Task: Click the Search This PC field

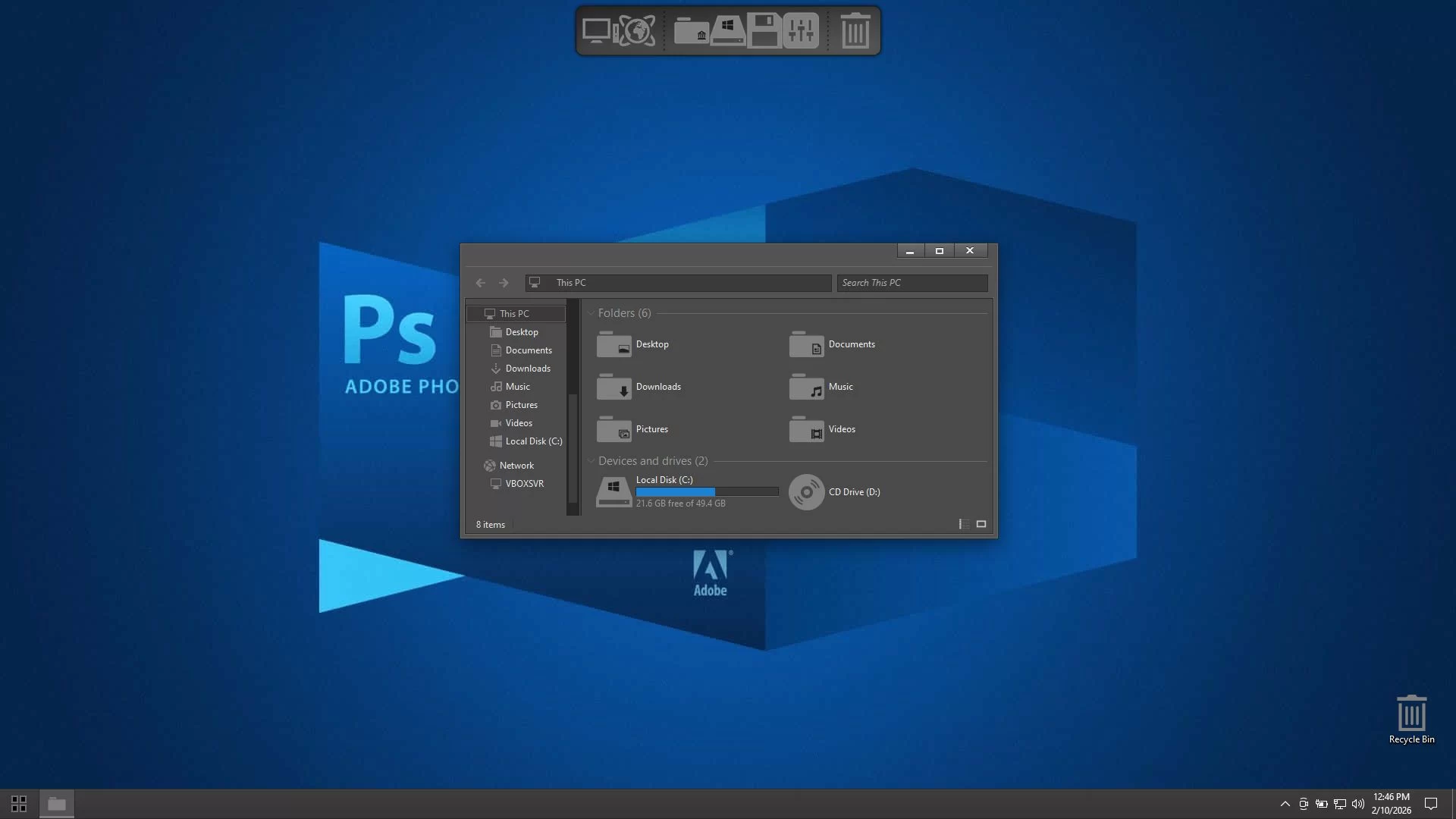Action: [x=912, y=283]
